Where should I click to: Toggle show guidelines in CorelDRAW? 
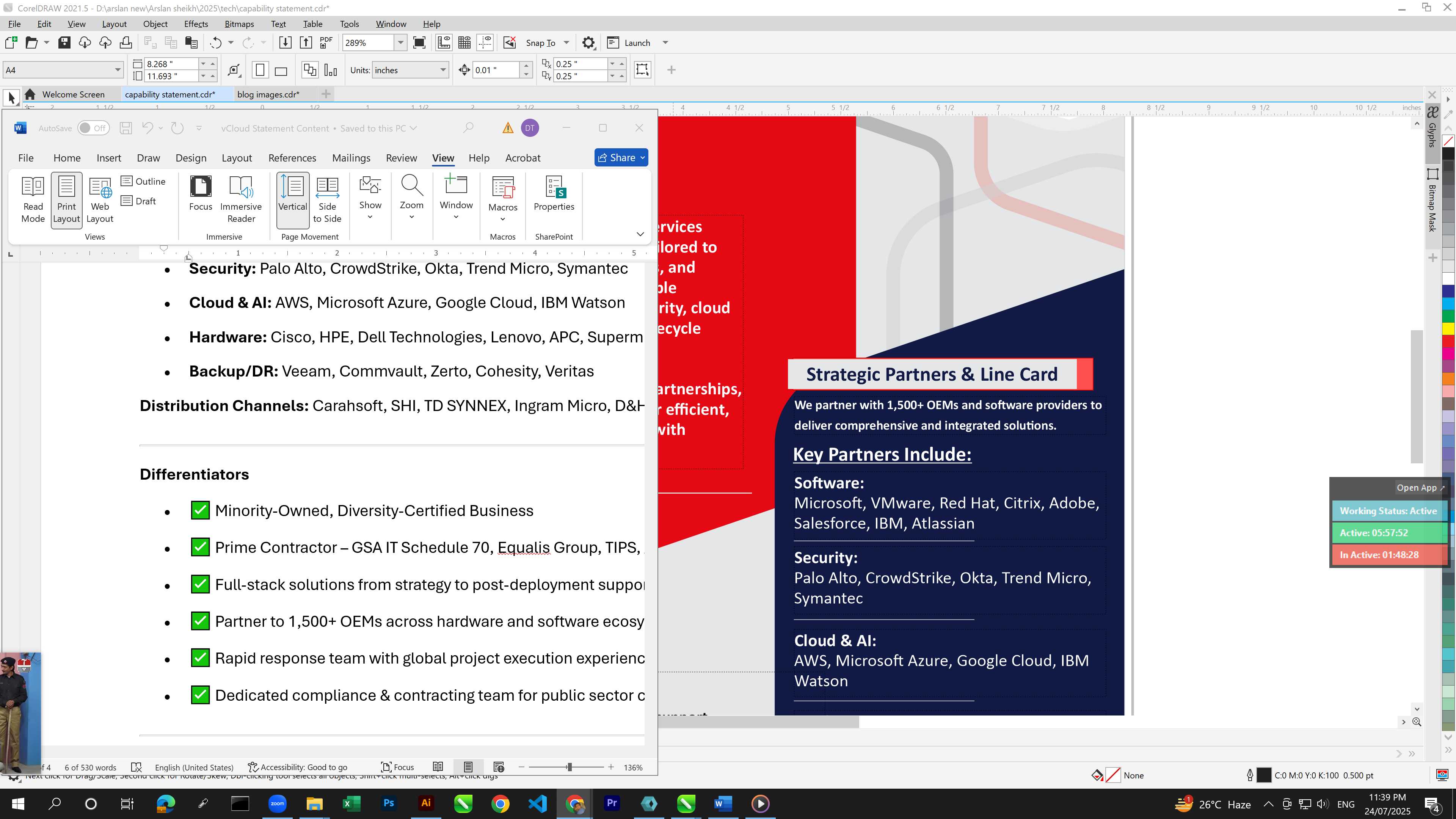485,42
